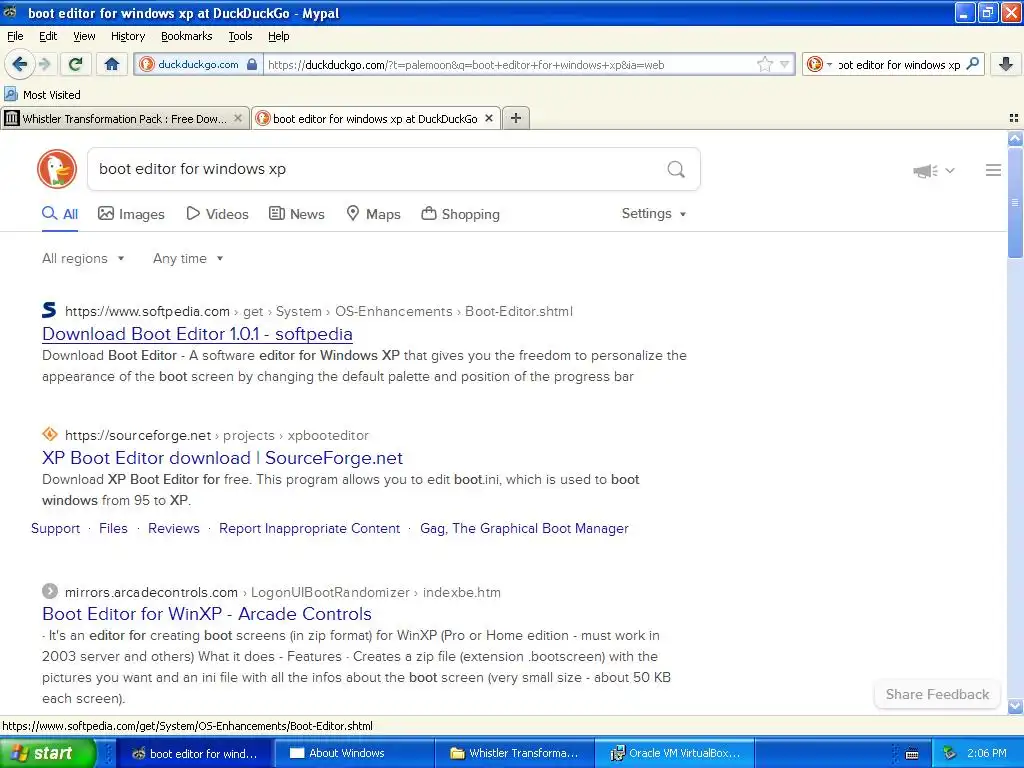Viewport: 1024px width, 768px height.
Task: Submit search with the magnifying glass icon
Action: [676, 170]
